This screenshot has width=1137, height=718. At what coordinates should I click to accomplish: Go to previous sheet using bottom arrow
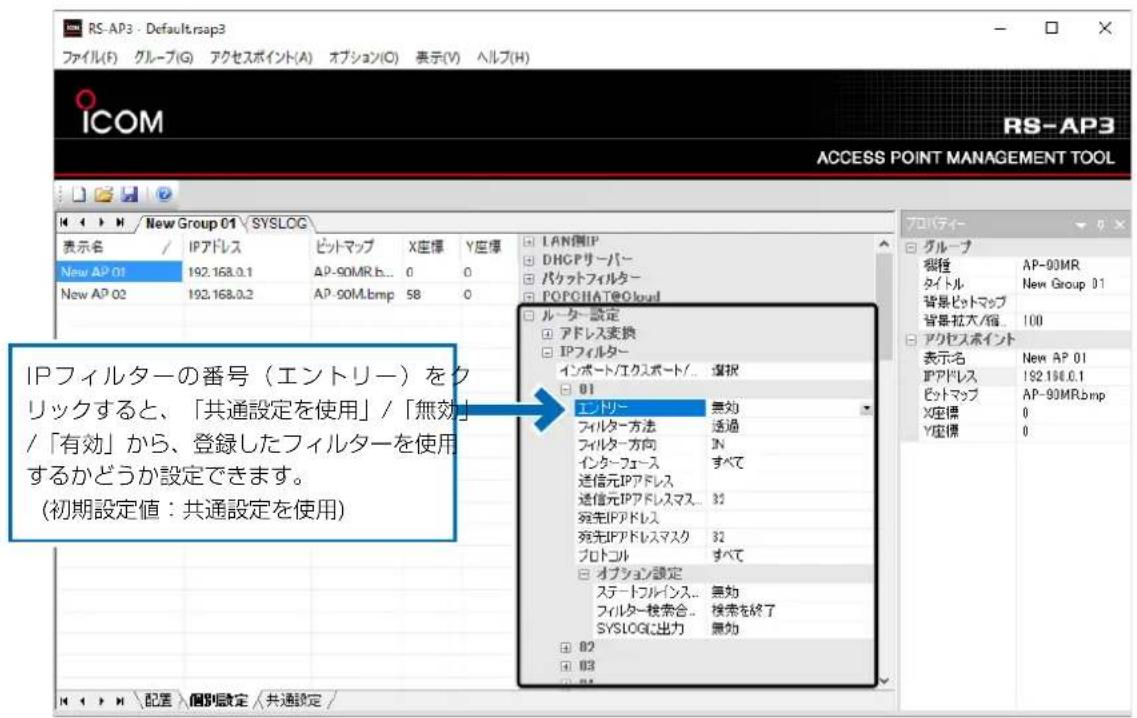pyautogui.click(x=83, y=701)
